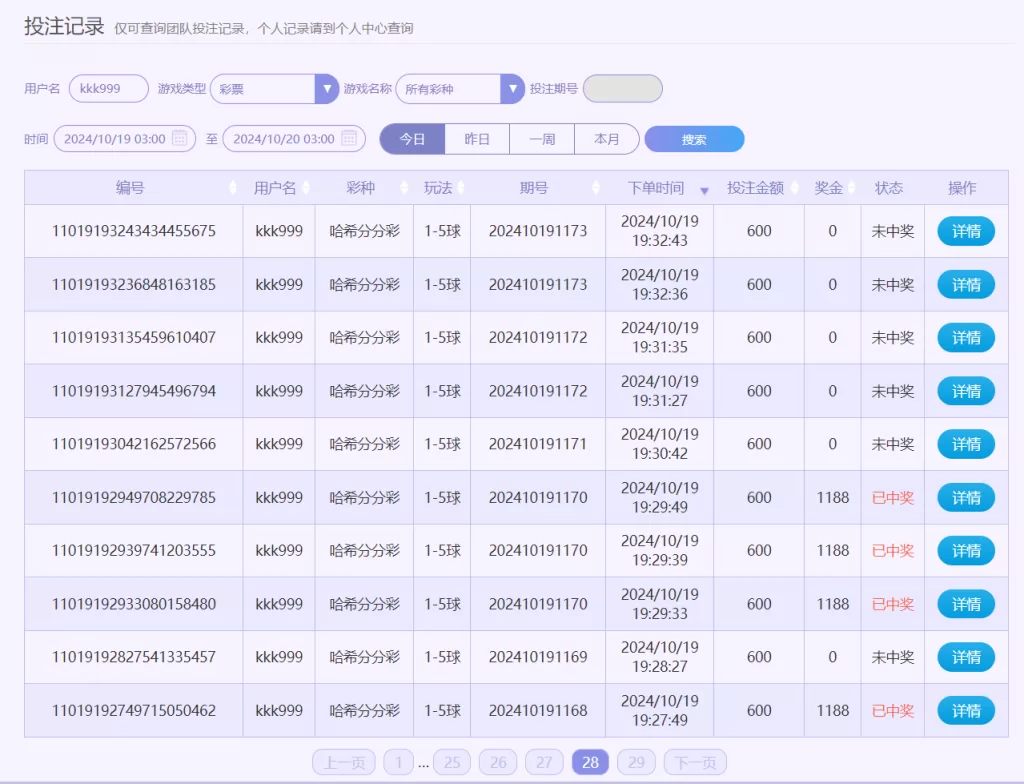Click order time 2024/10/19 19:30:42
Screen dimensions: 1024x784
pos(660,444)
